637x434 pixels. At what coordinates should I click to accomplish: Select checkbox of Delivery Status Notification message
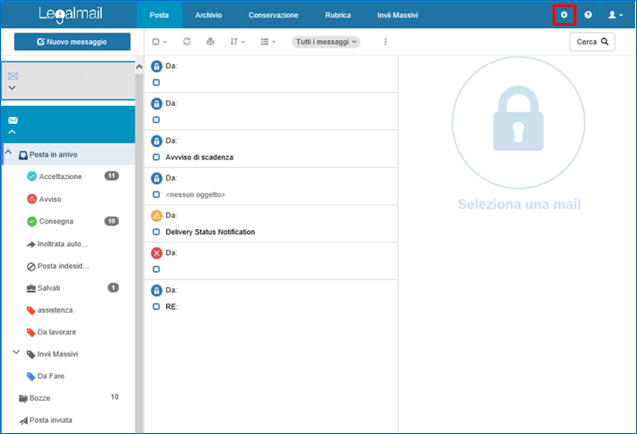(157, 232)
